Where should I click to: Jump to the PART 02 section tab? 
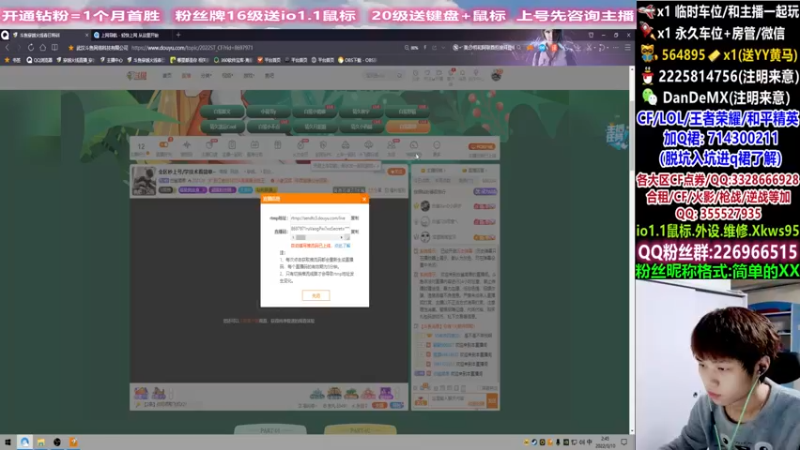360,430
